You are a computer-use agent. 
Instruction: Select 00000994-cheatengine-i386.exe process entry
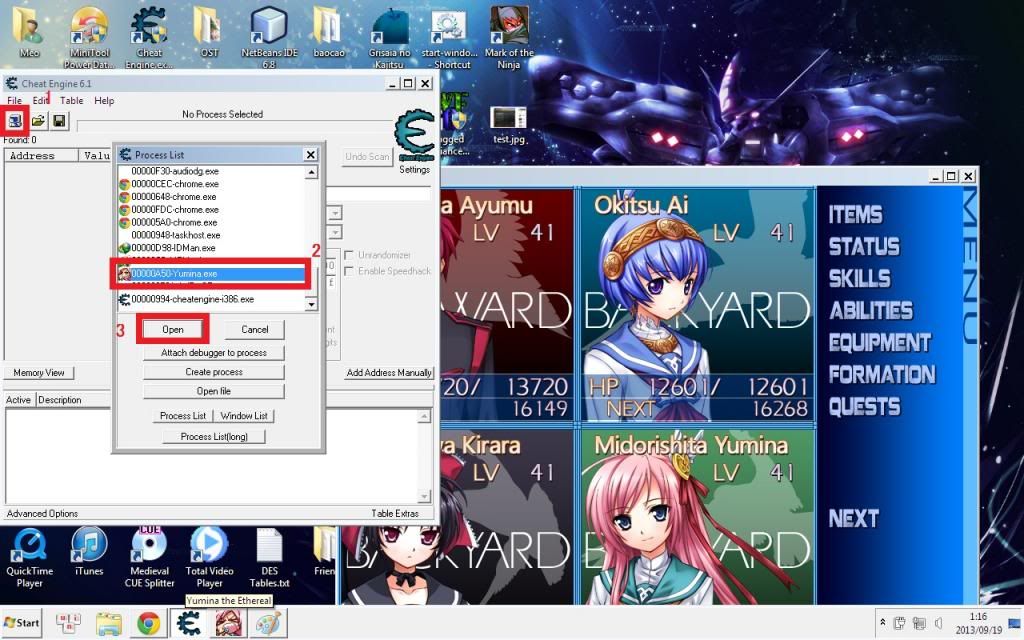tap(211, 299)
